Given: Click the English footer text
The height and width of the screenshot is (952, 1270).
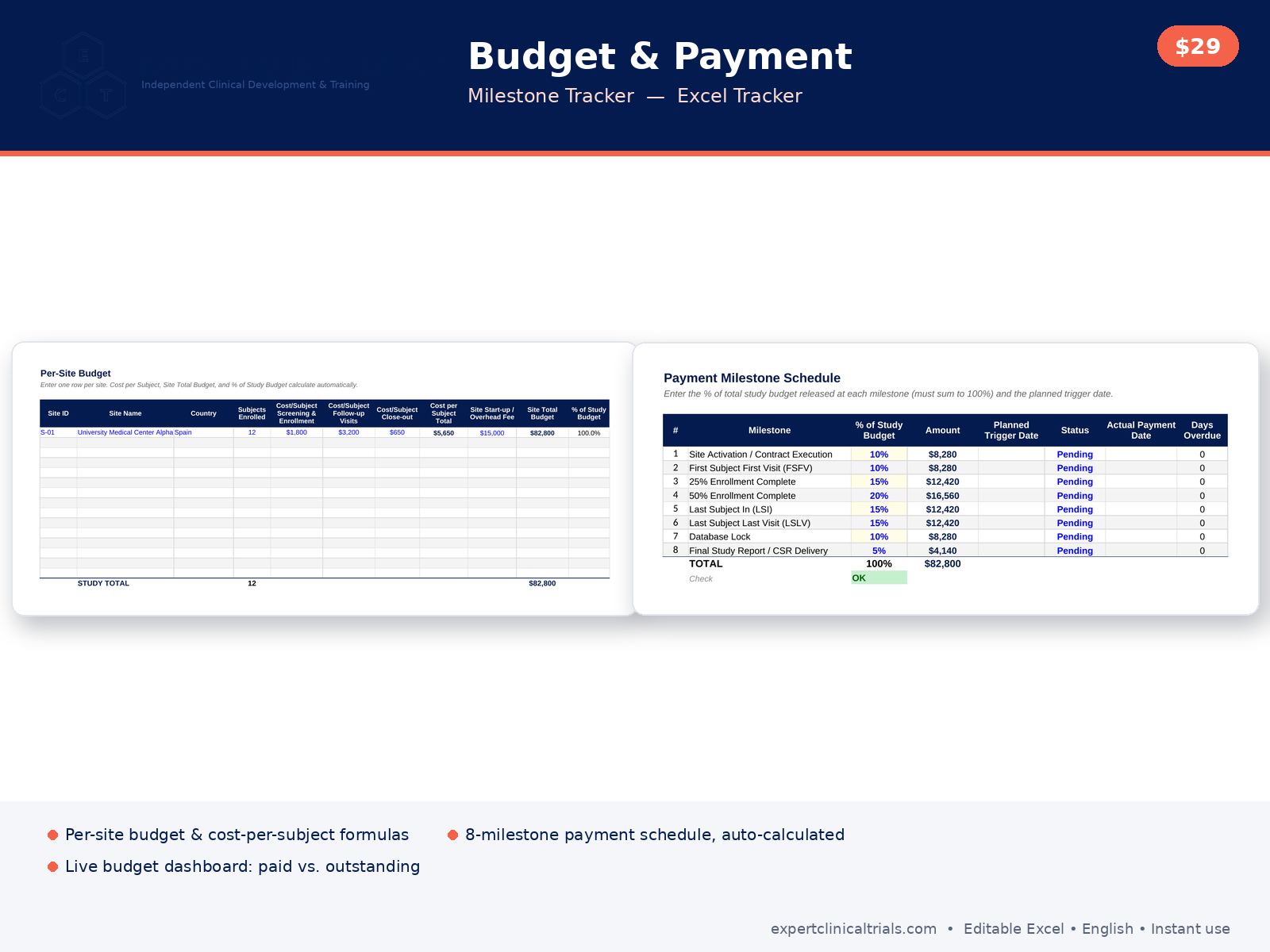Looking at the screenshot, I should [1107, 928].
